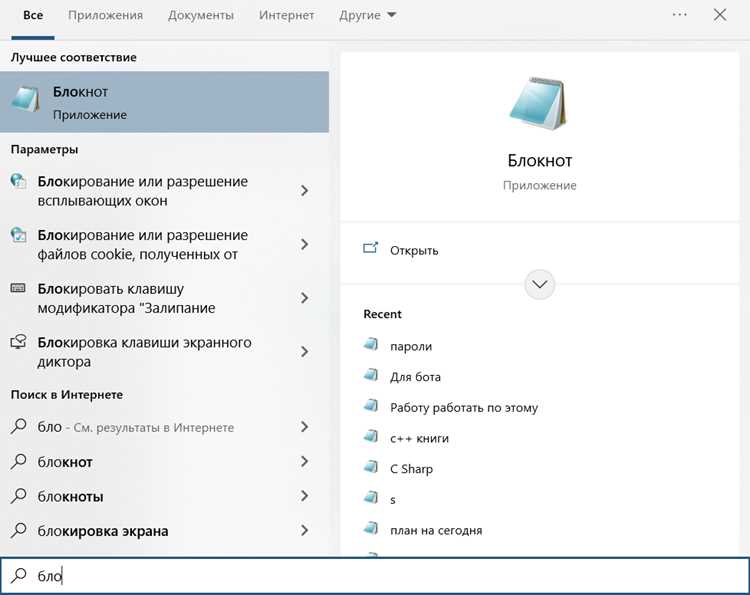Screen dimensions: 750x595
Task: Click magnifier icon beside блокировка экрана
Action: (18, 530)
